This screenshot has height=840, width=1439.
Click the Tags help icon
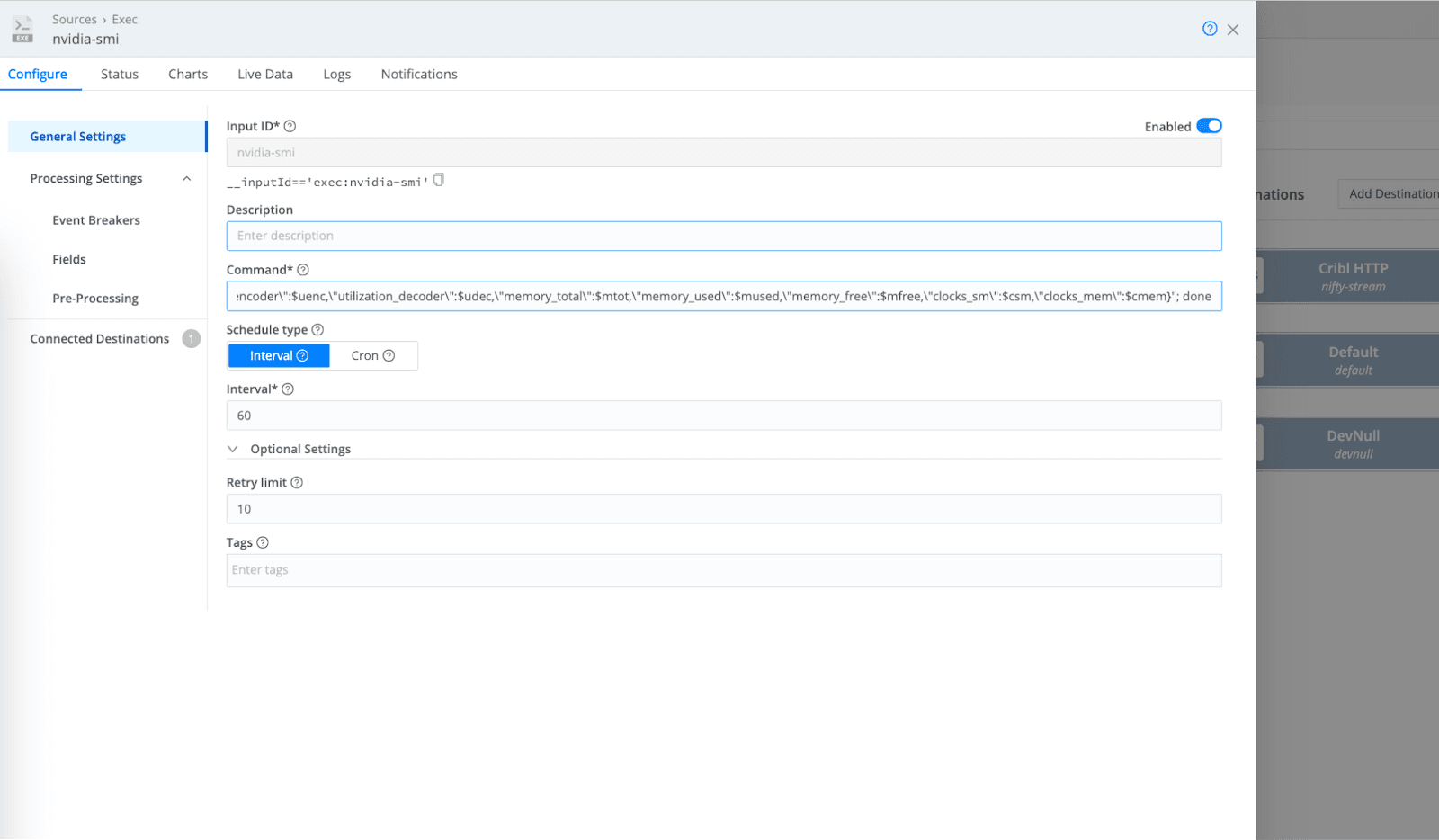pos(263,543)
